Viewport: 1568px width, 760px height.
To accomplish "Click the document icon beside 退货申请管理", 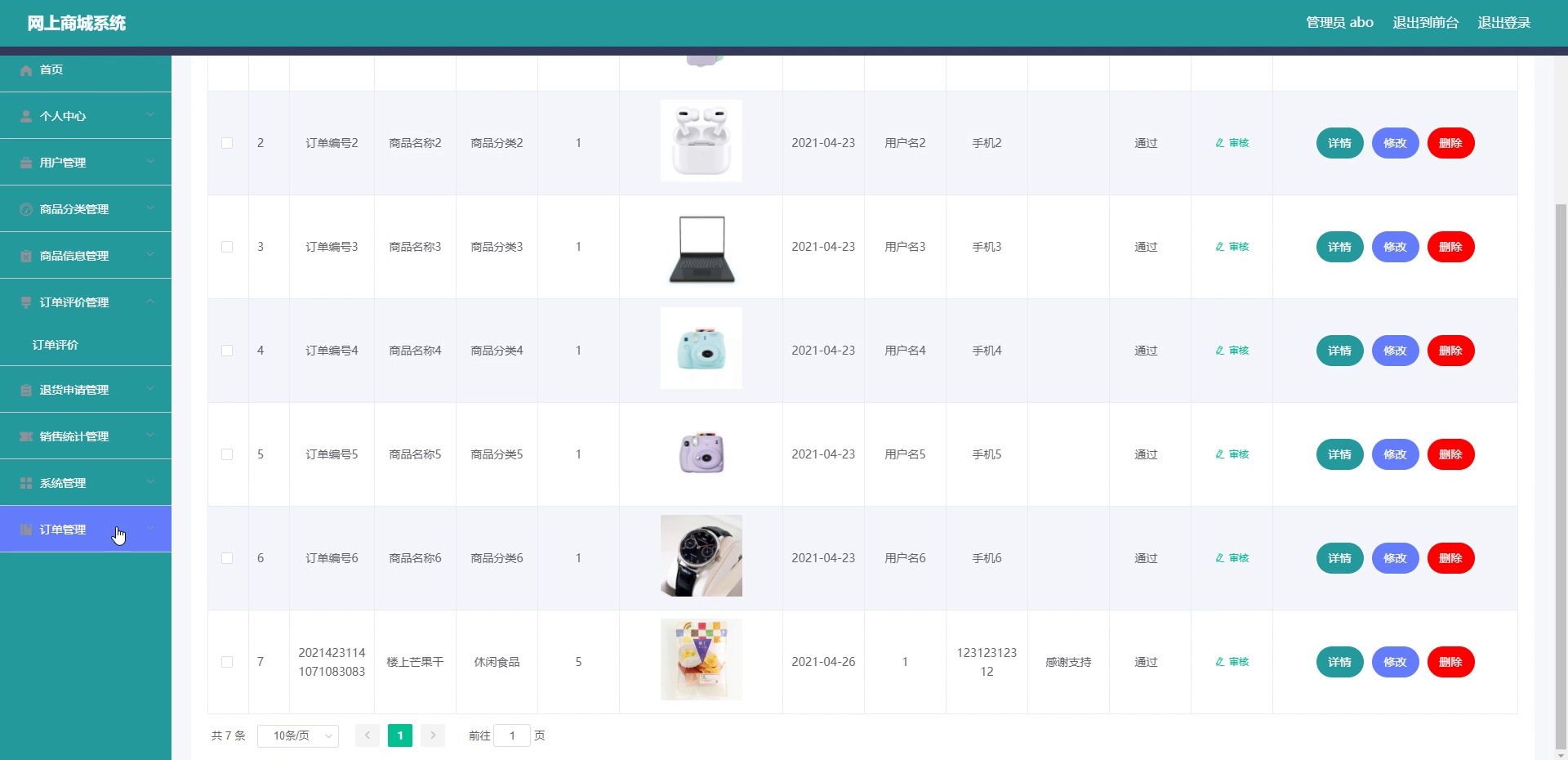I will pos(24,390).
